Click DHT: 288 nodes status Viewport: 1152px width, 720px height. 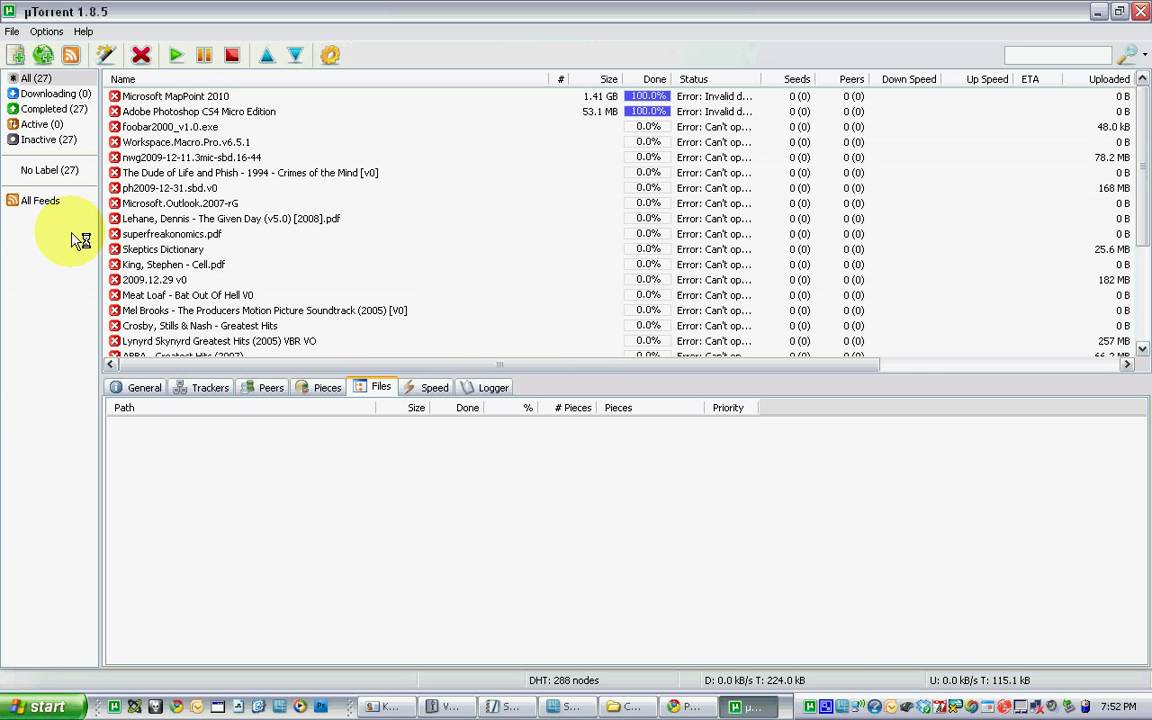click(x=564, y=680)
